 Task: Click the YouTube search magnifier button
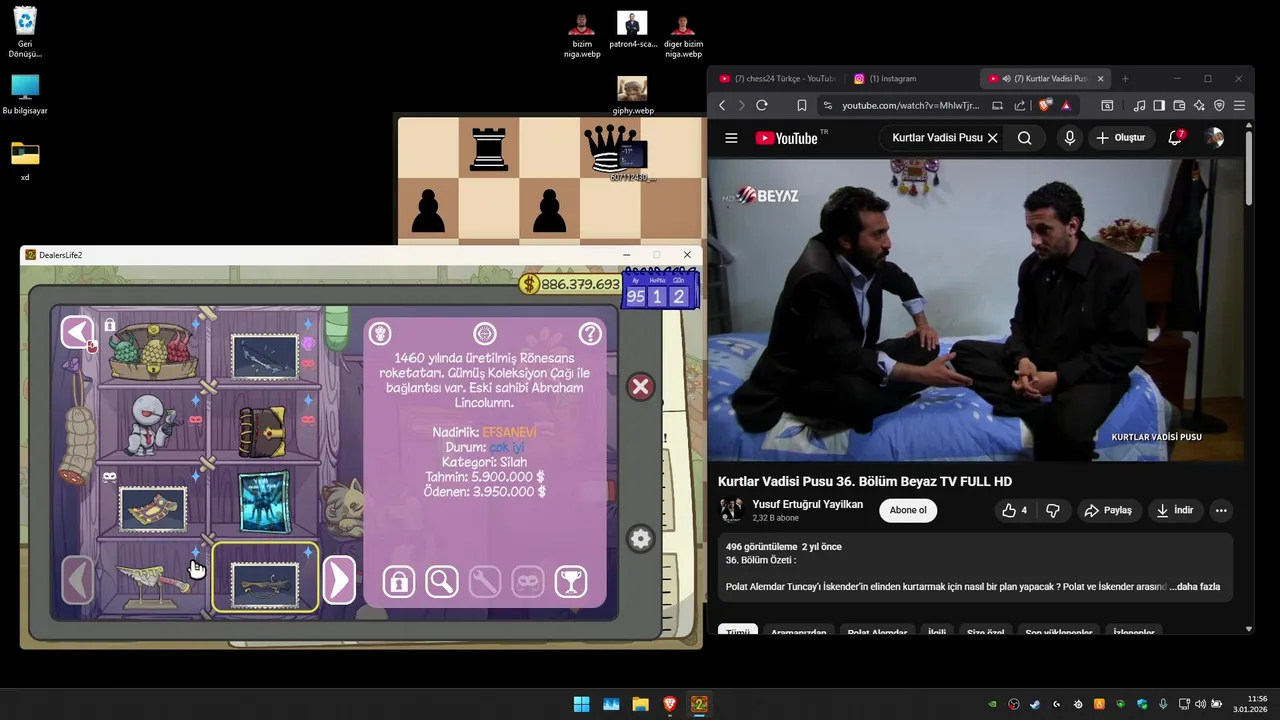point(1024,138)
